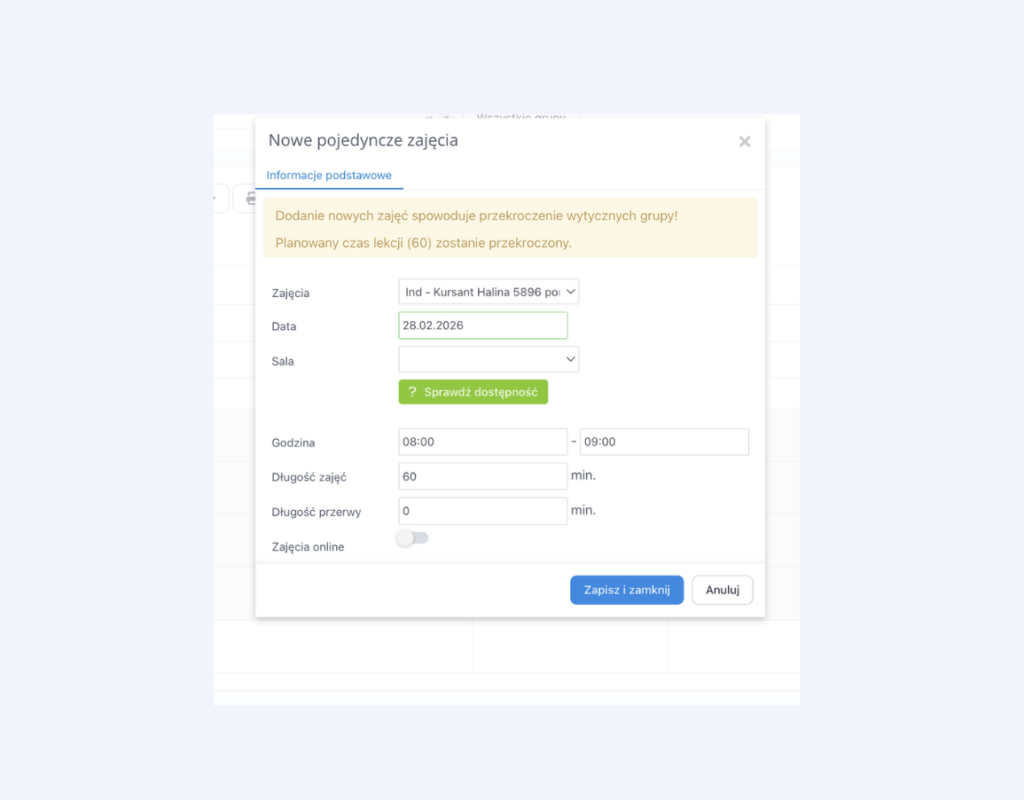Click the Zajęcia field label

click(291, 293)
